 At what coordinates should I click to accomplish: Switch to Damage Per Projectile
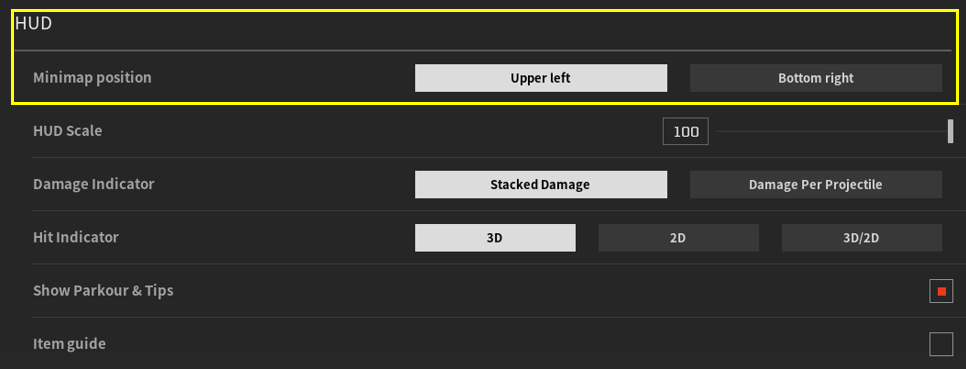pos(816,185)
